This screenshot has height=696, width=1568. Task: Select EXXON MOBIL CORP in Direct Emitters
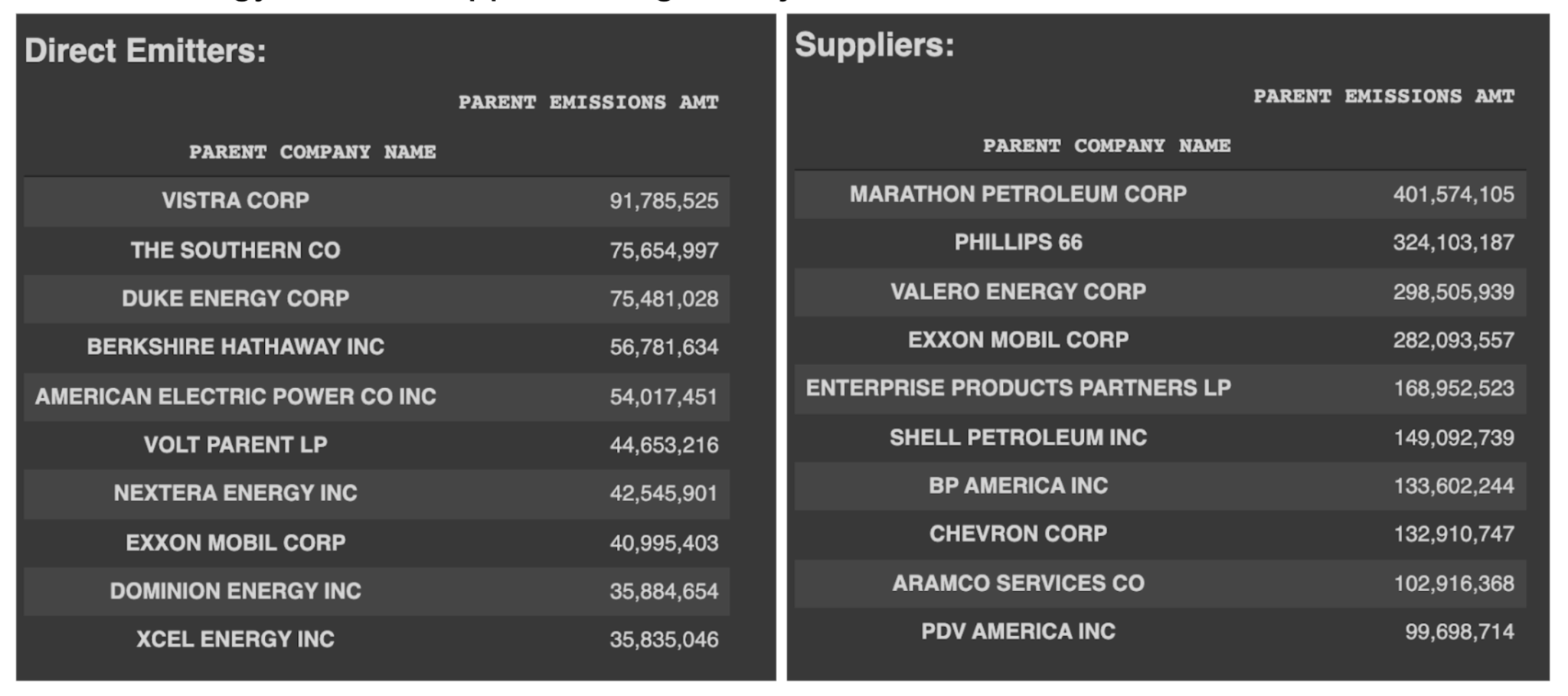[x=235, y=543]
